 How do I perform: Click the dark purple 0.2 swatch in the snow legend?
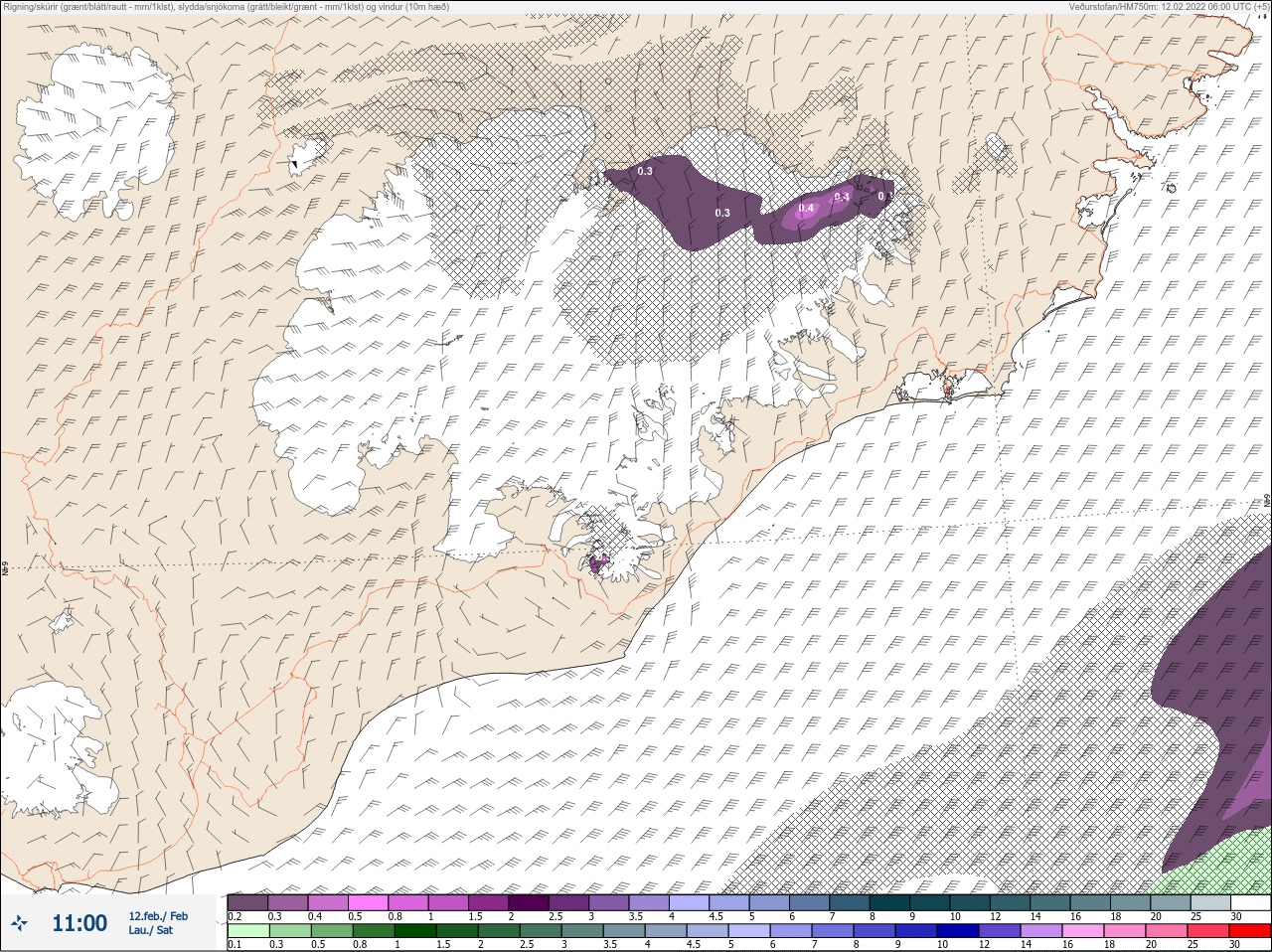[x=247, y=902]
